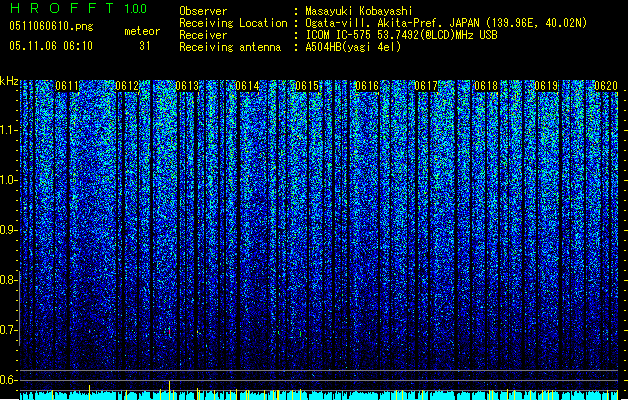Click the 0.7 kHz axis tick label
This screenshot has height=400, width=629.
click(x=8, y=330)
